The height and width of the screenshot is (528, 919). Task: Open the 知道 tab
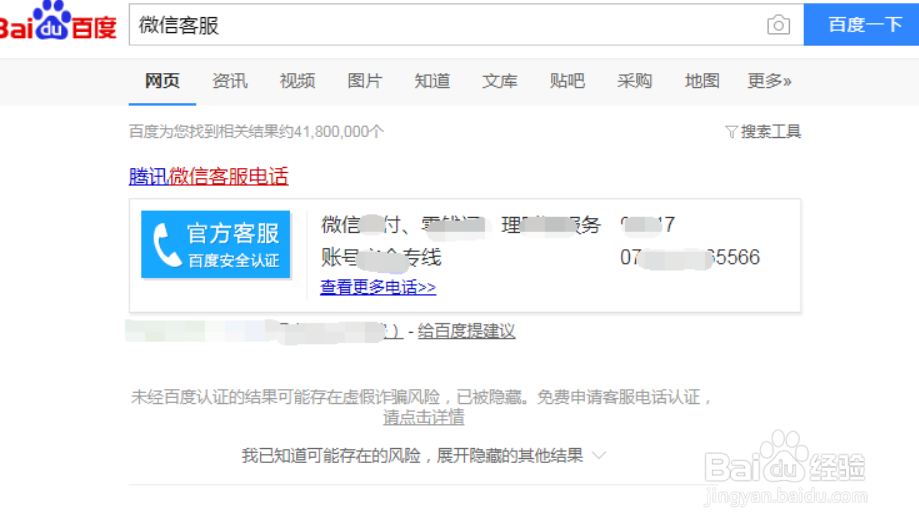[432, 81]
